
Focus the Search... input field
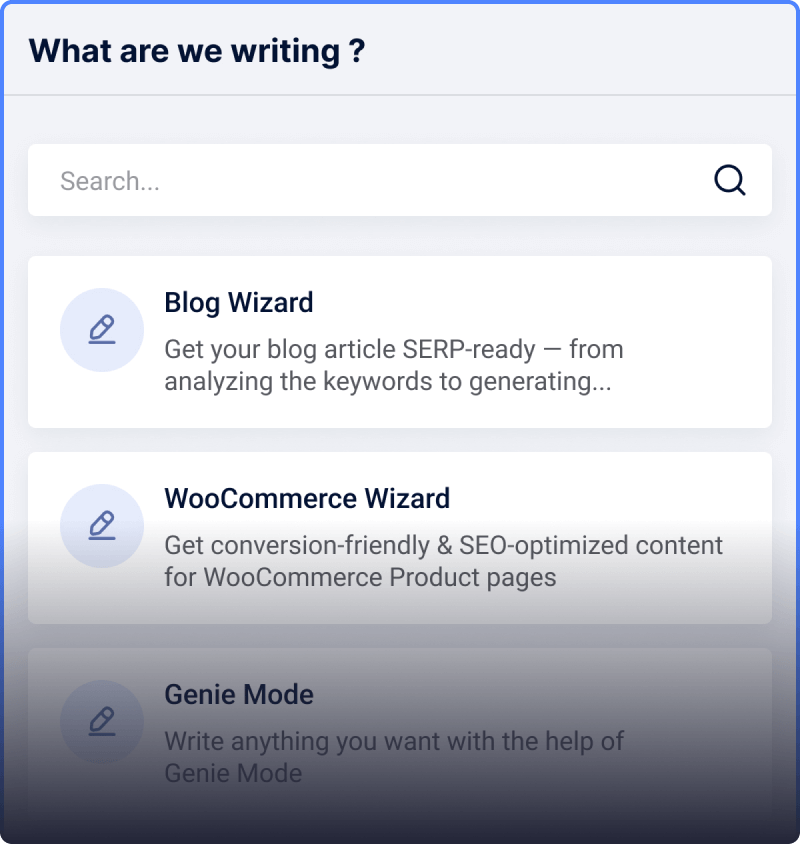399,180
